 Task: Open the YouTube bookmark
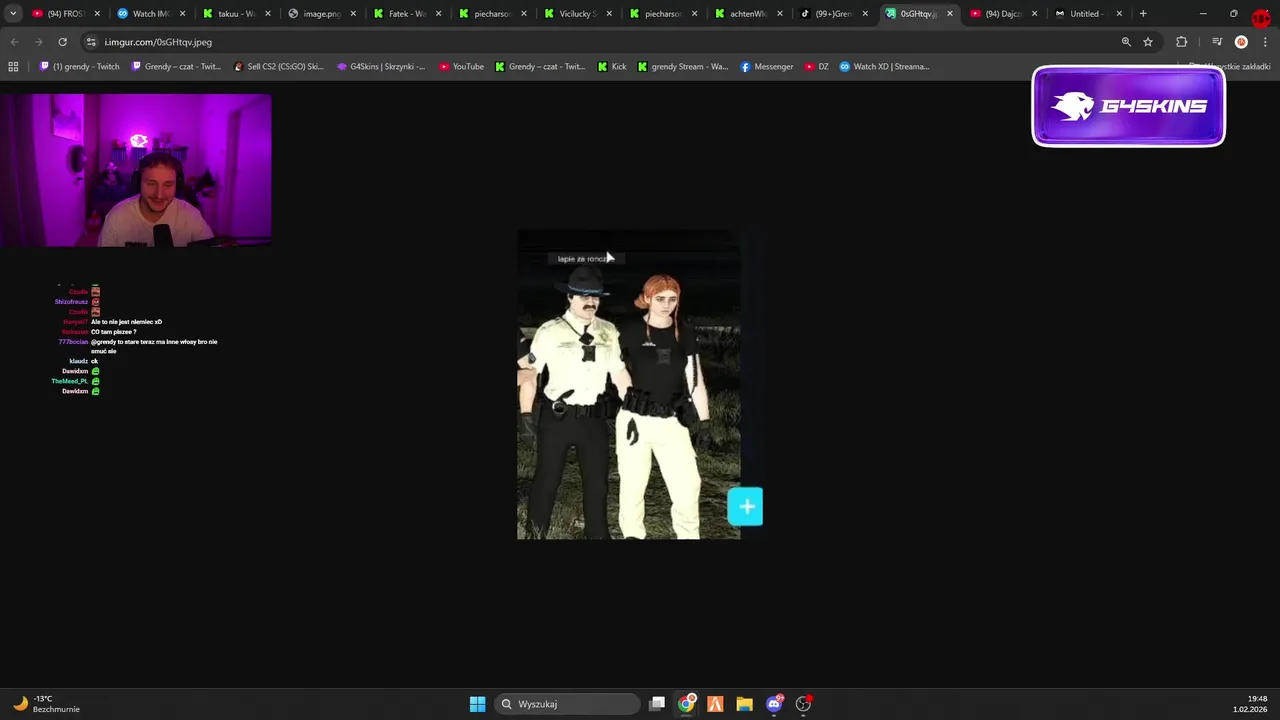(461, 67)
